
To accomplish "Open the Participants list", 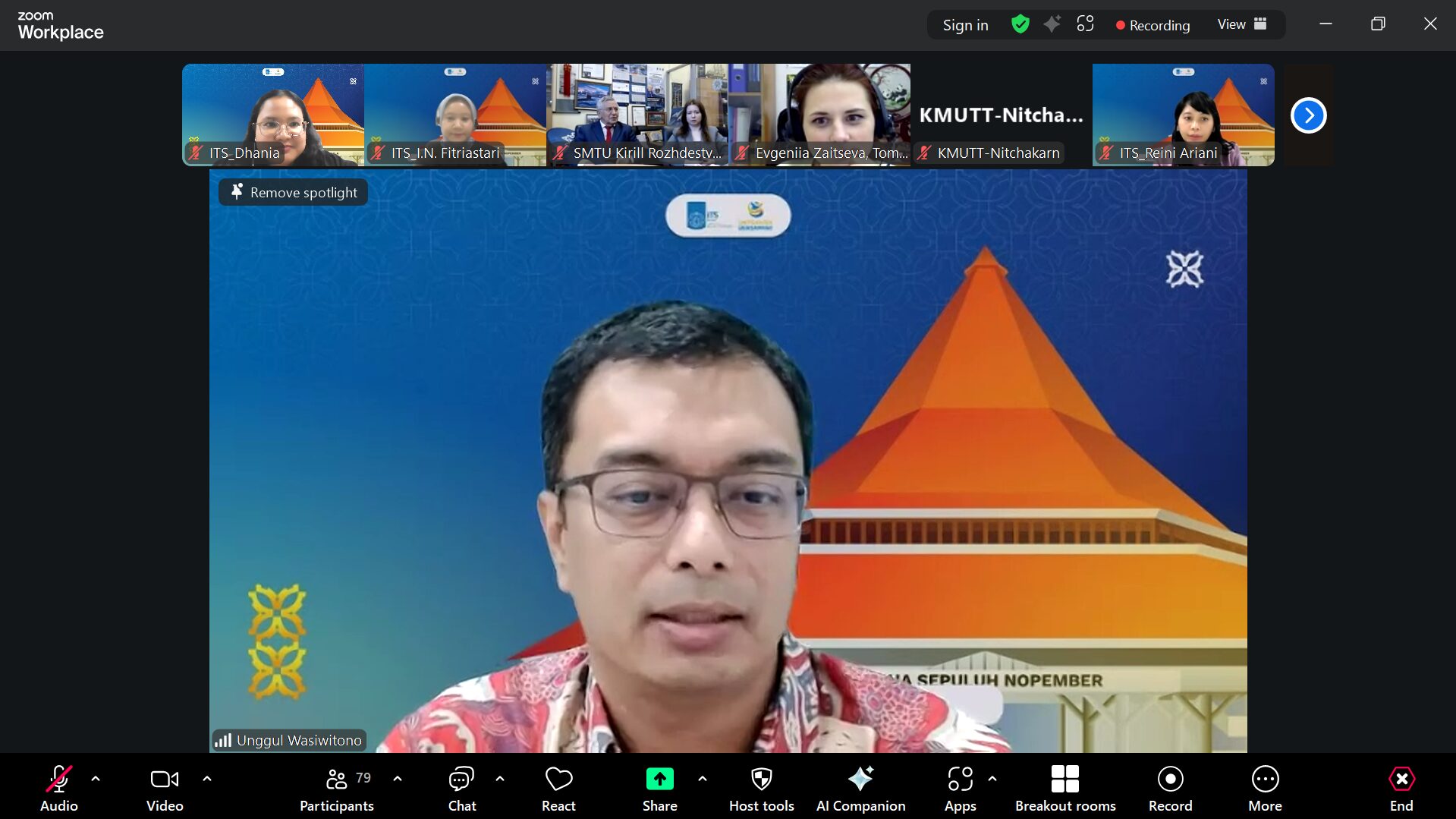I will pos(337,788).
